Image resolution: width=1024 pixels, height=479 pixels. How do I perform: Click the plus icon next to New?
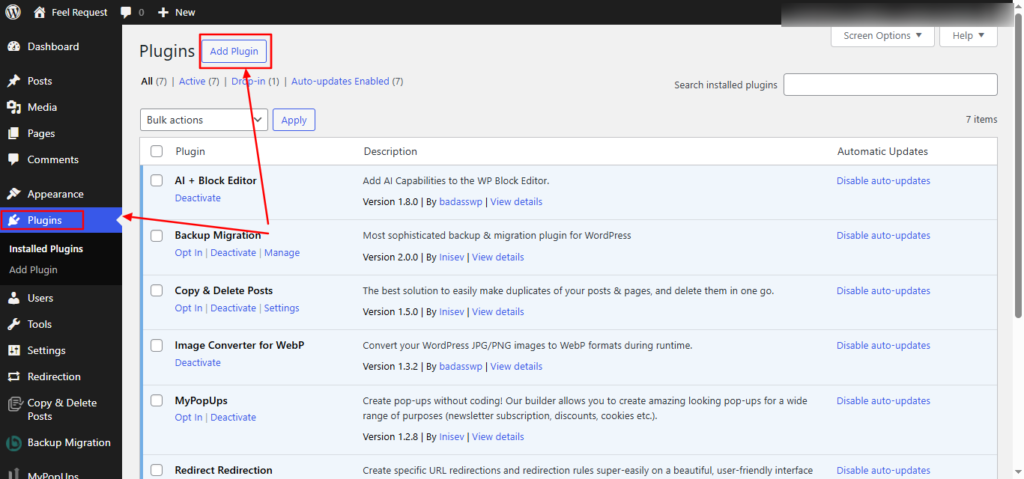[x=164, y=12]
